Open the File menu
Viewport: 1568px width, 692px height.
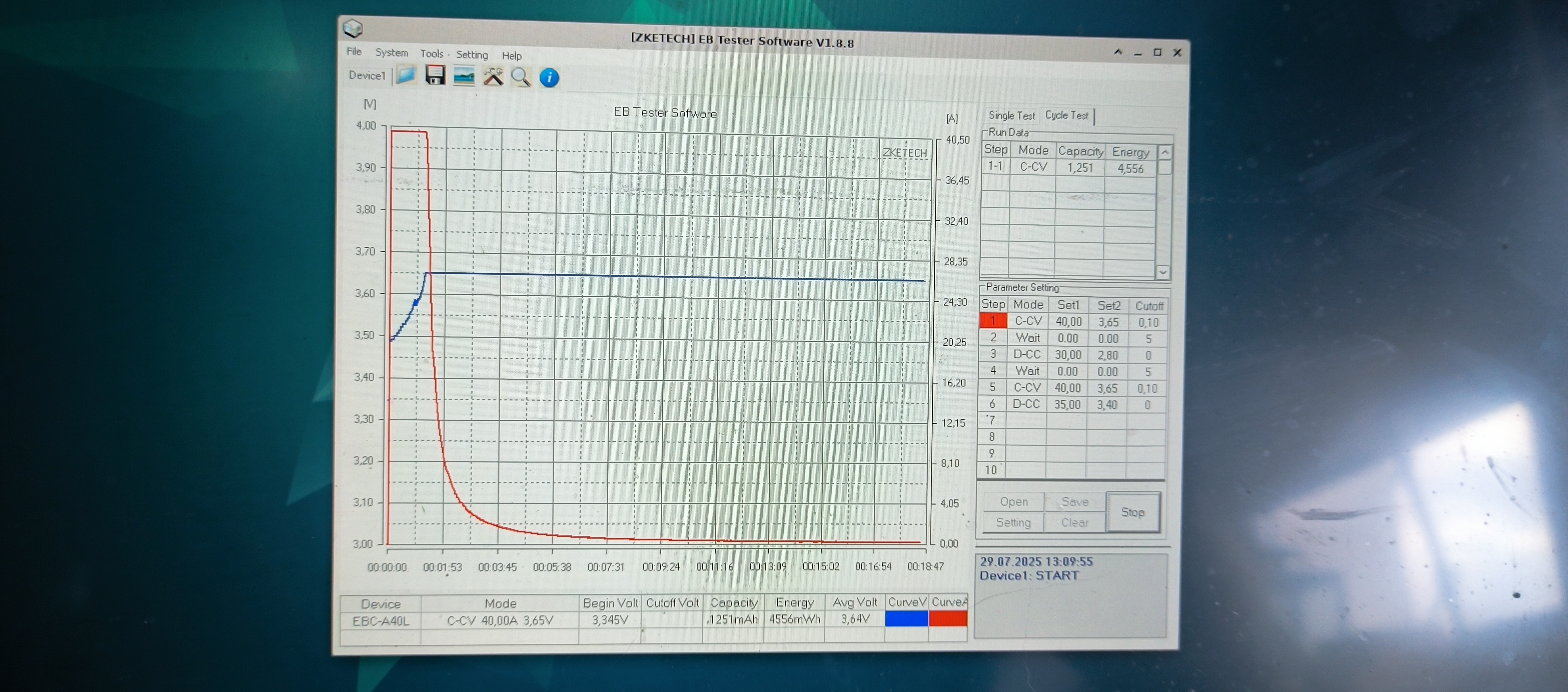click(354, 52)
